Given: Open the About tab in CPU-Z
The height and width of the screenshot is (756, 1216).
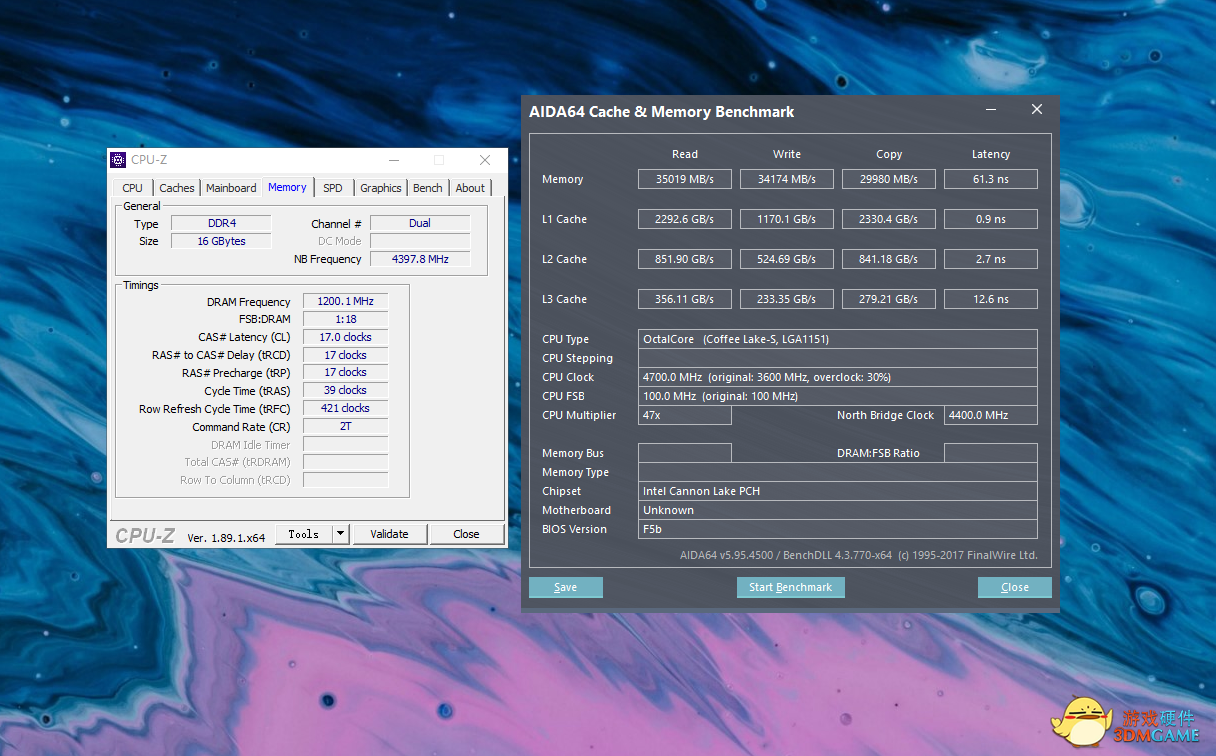Looking at the screenshot, I should [x=470, y=188].
